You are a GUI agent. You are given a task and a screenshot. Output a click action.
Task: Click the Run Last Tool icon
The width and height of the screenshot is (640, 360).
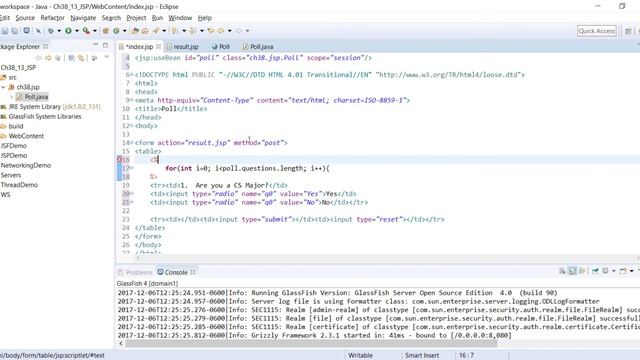86,31
